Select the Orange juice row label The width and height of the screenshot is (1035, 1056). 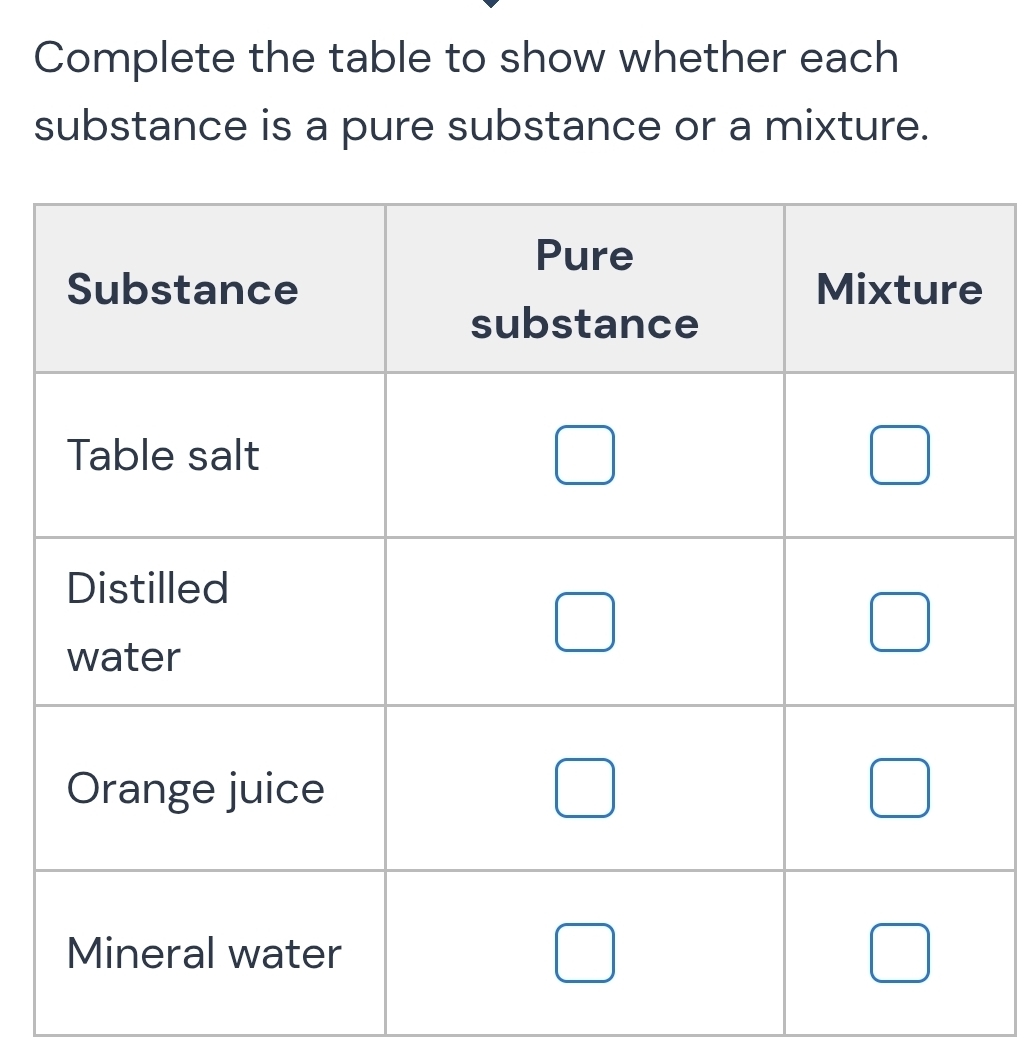(195, 787)
